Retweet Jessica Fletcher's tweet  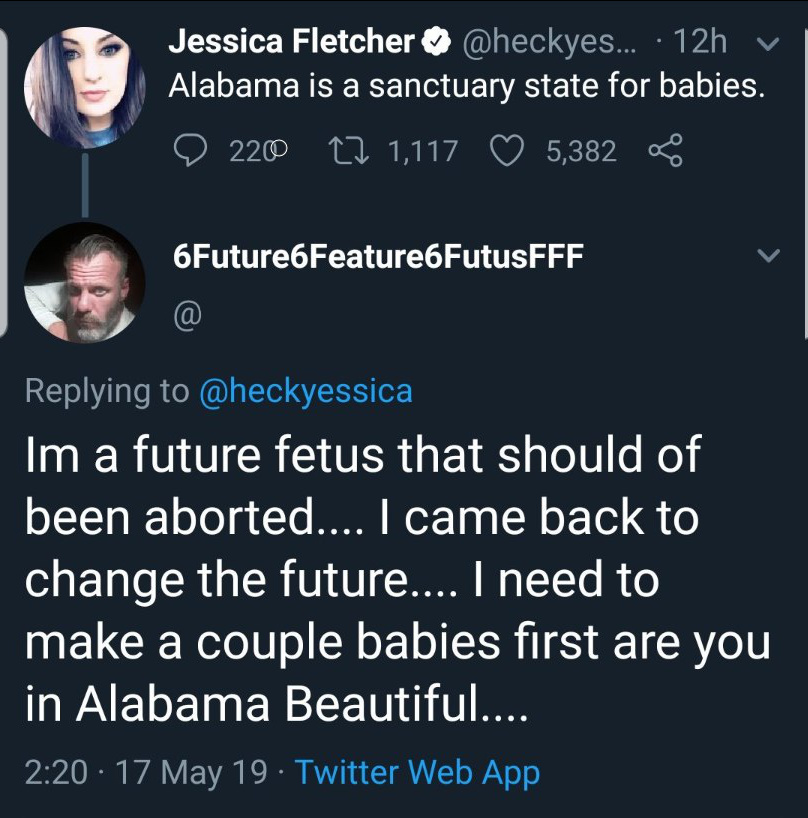(350, 150)
